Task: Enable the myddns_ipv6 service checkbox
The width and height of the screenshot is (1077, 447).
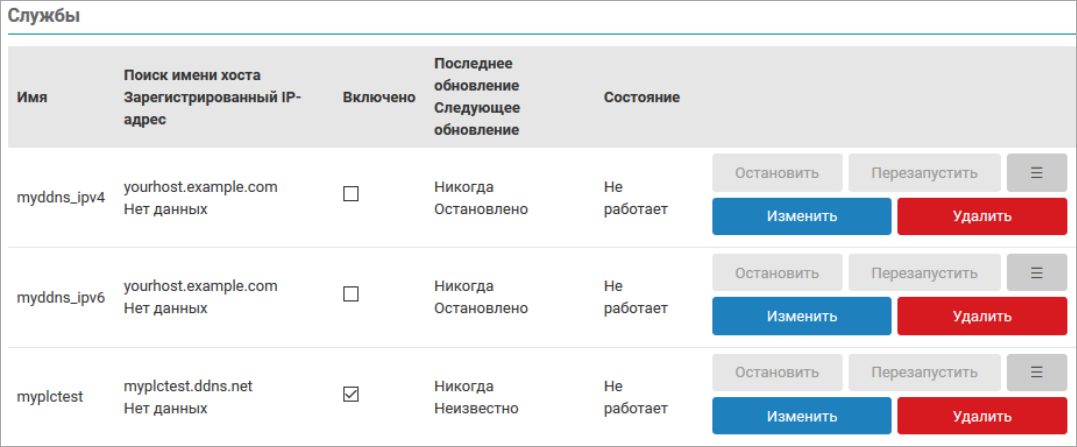Action: (351, 294)
